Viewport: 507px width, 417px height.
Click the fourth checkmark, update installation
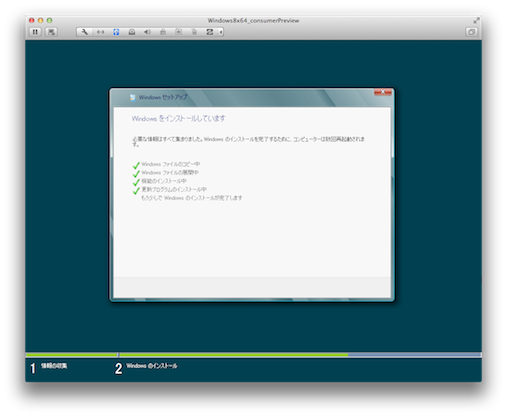pos(136,191)
